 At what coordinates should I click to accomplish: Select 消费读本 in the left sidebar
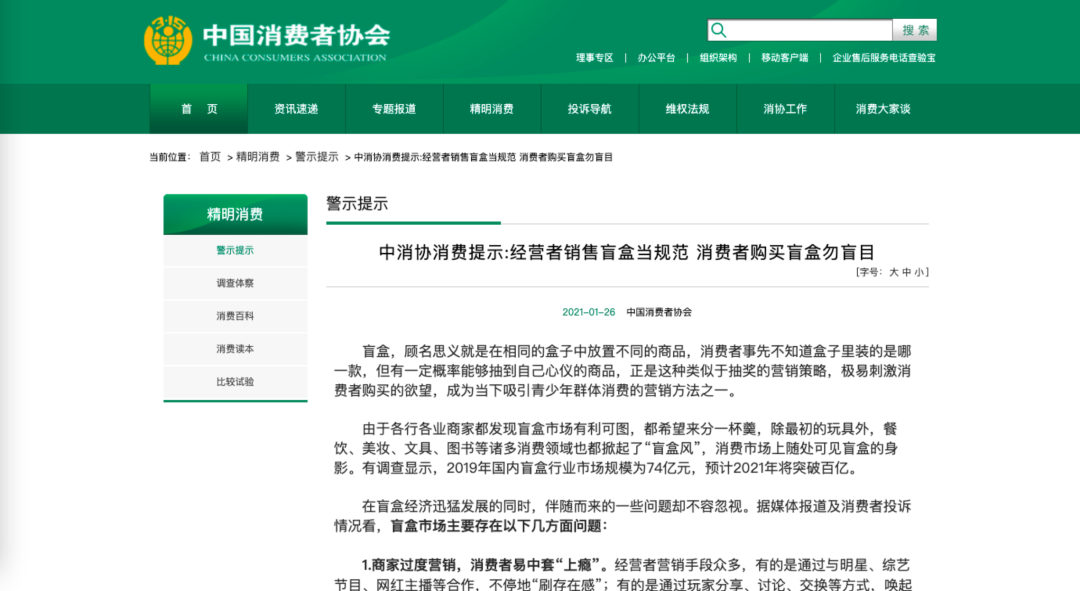pyautogui.click(x=236, y=349)
